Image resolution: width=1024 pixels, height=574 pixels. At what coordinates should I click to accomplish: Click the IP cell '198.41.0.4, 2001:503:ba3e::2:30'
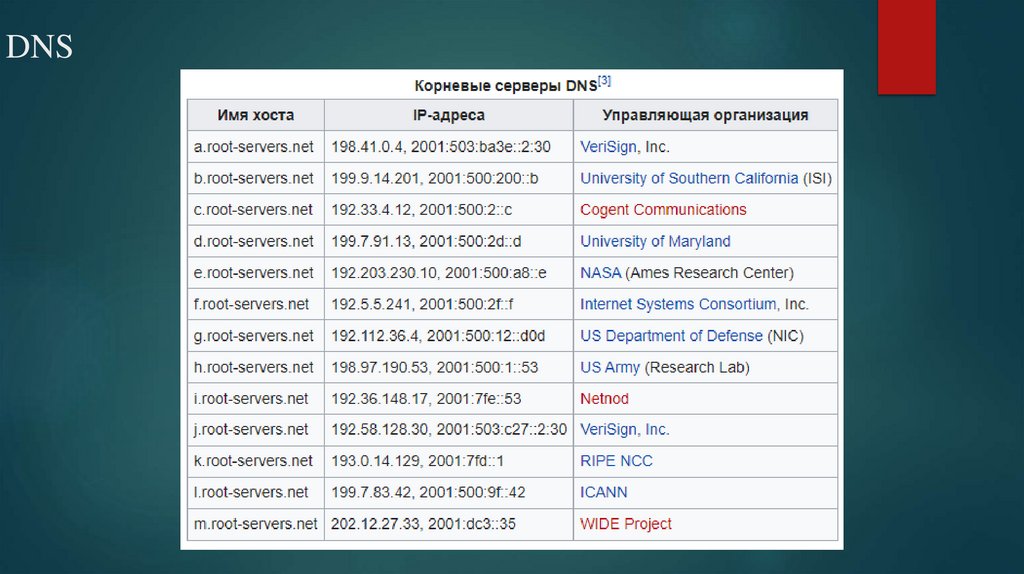[449, 147]
